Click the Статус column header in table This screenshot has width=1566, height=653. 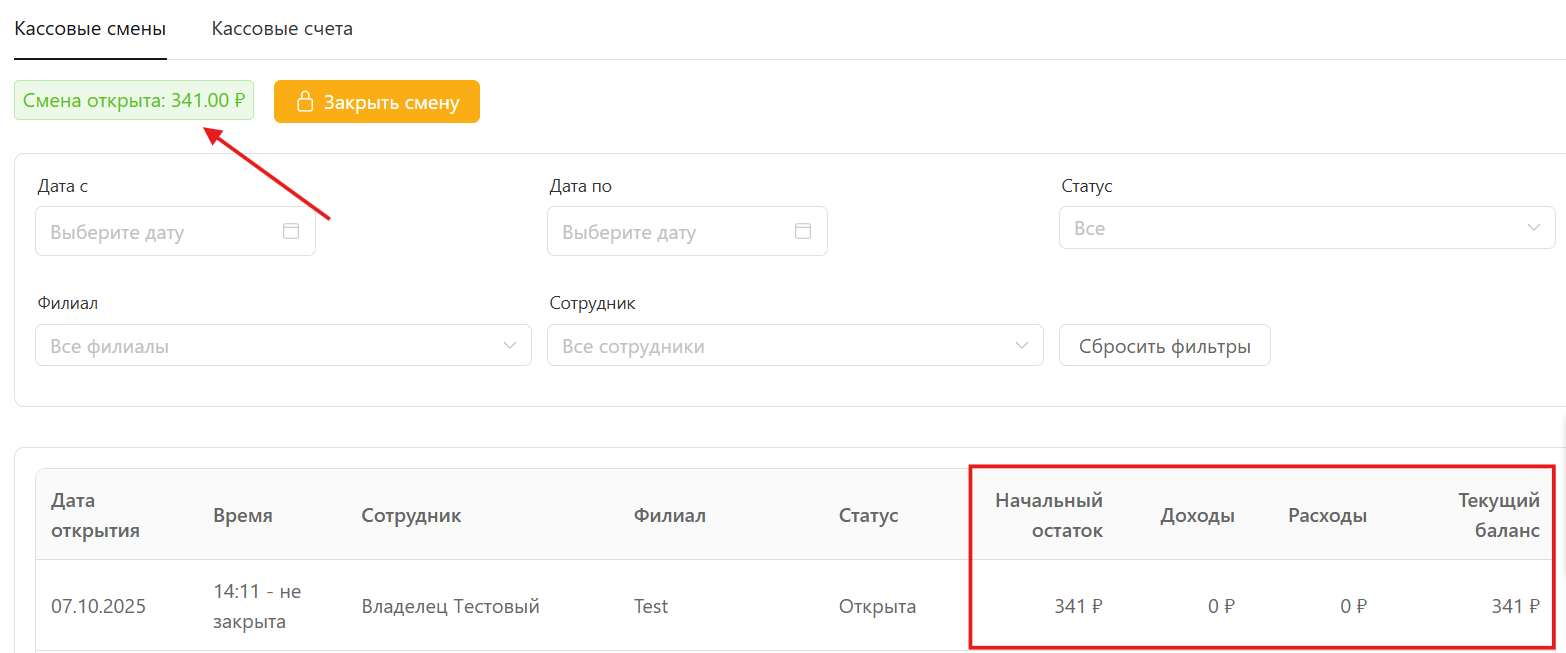coord(868,515)
